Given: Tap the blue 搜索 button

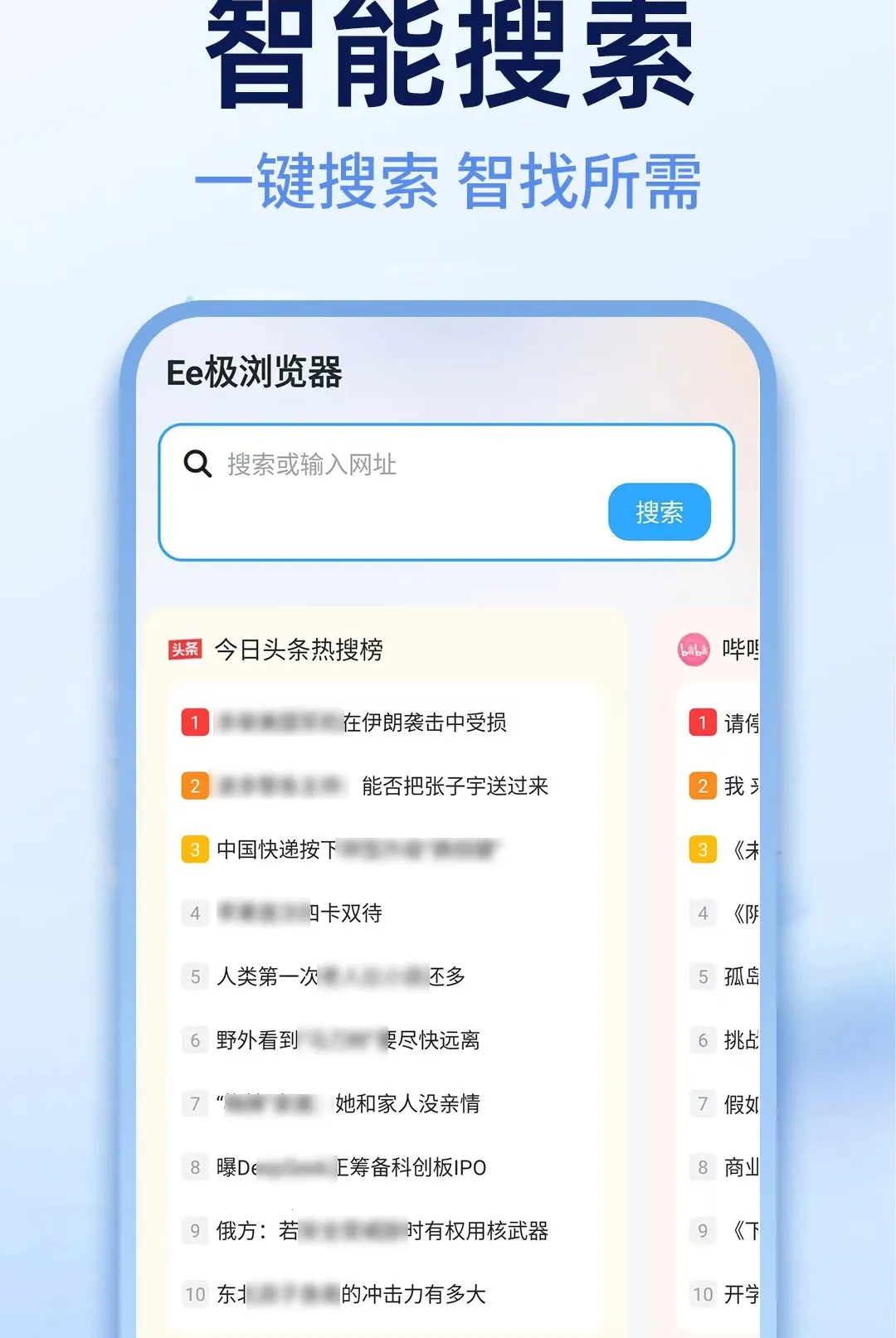Looking at the screenshot, I should point(660,512).
